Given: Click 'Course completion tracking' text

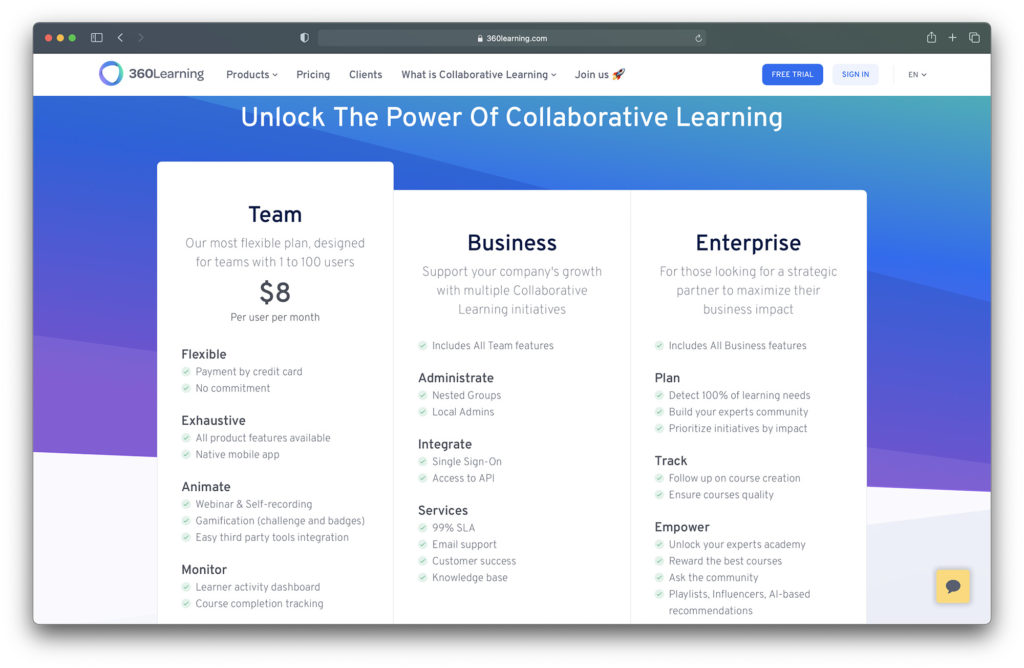Looking at the screenshot, I should click(259, 603).
